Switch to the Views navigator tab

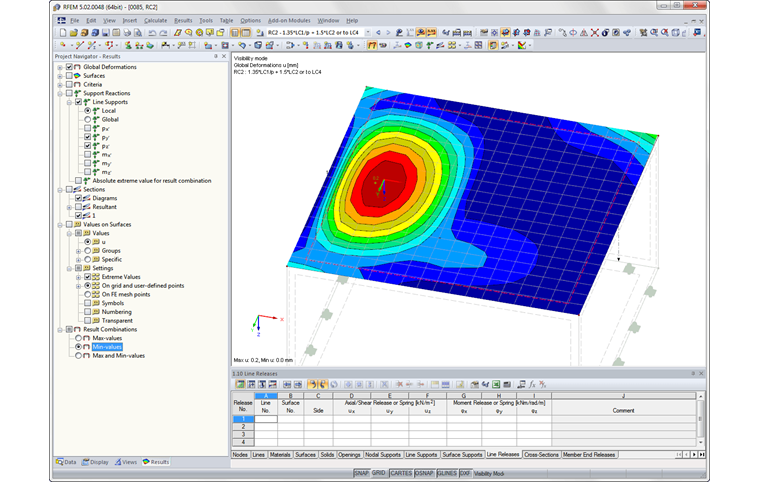point(127,462)
